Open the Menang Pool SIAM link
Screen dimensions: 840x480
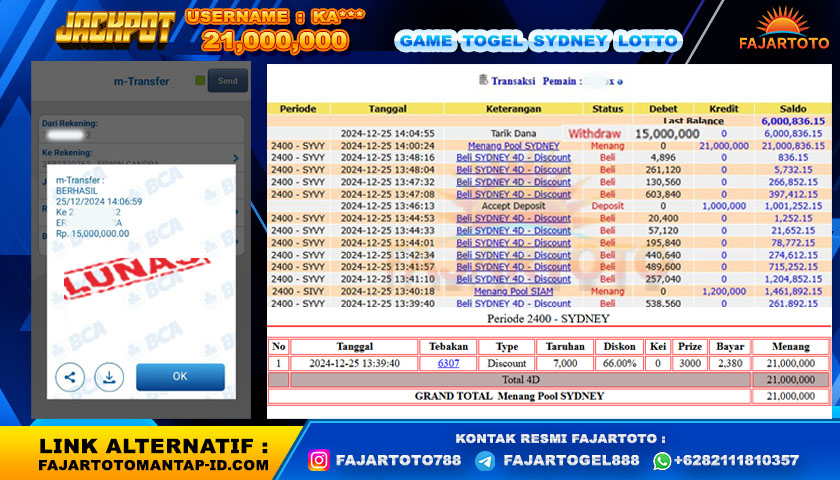(x=513, y=291)
